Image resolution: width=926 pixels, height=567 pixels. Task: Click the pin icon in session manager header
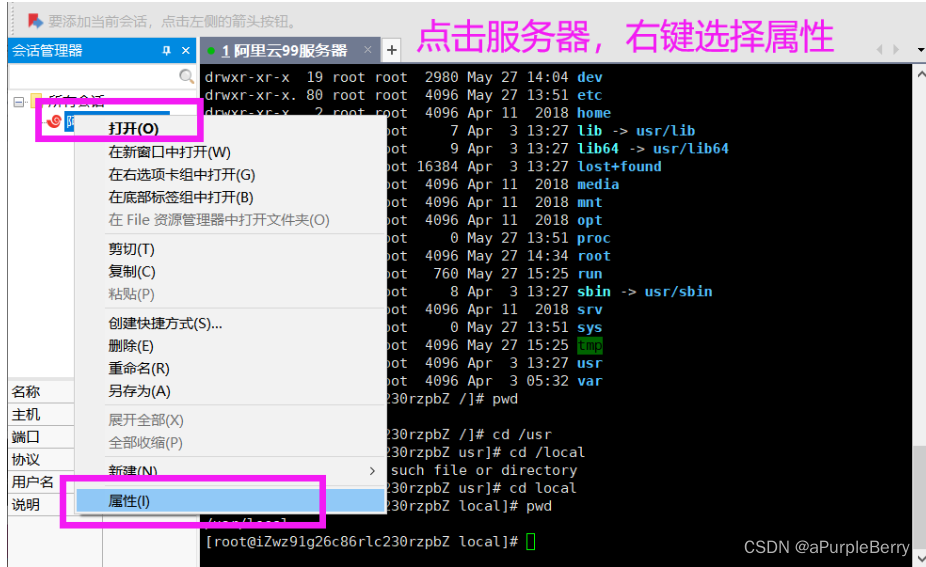pos(167,51)
